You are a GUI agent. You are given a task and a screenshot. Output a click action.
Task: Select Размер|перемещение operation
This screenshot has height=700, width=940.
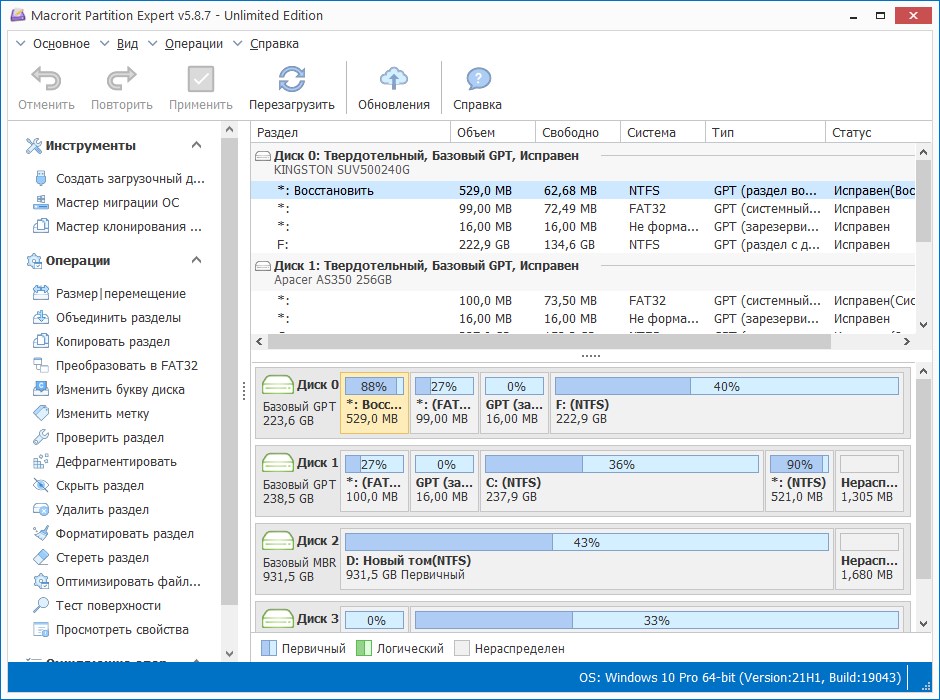(120, 294)
